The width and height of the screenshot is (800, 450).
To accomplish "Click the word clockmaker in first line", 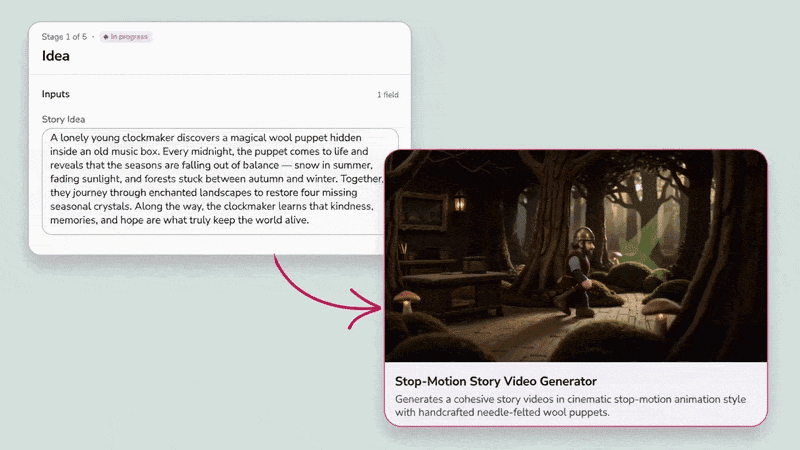I will [x=148, y=138].
